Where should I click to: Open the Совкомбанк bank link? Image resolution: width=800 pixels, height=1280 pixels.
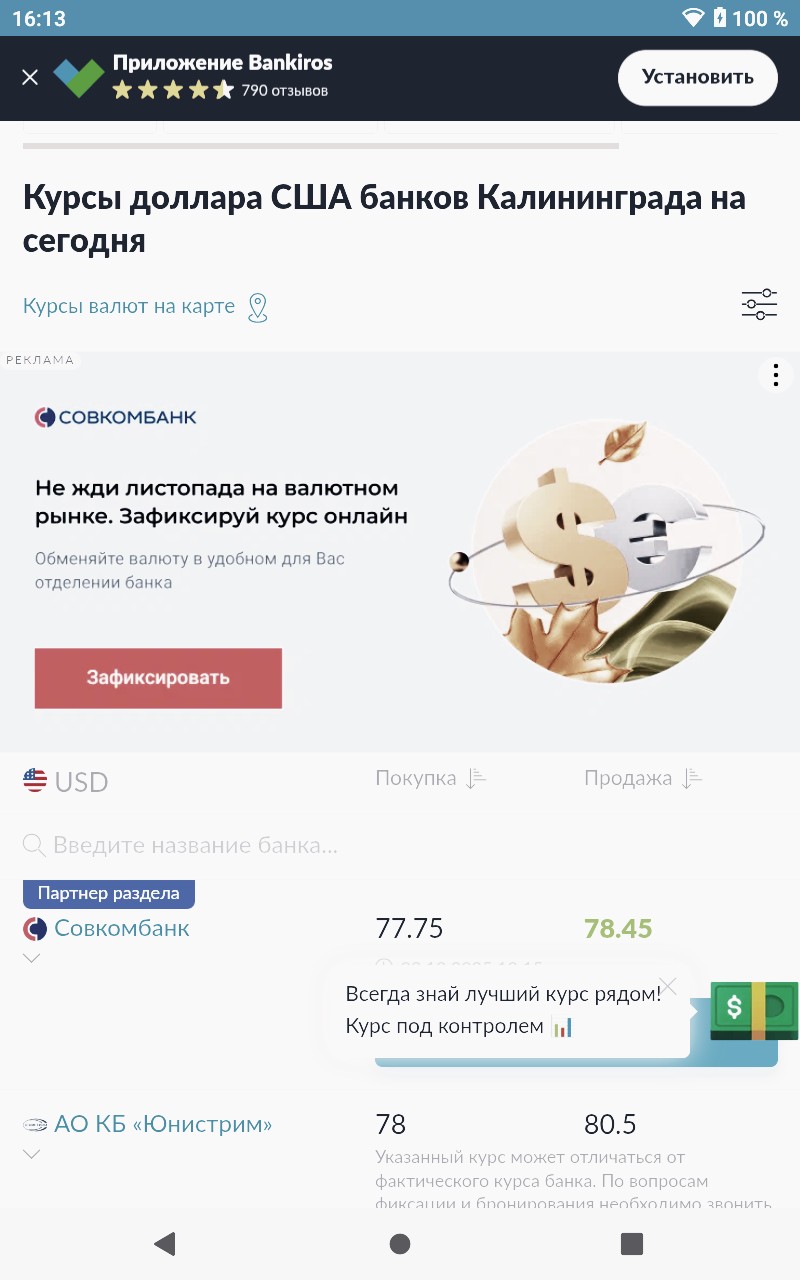tap(121, 928)
